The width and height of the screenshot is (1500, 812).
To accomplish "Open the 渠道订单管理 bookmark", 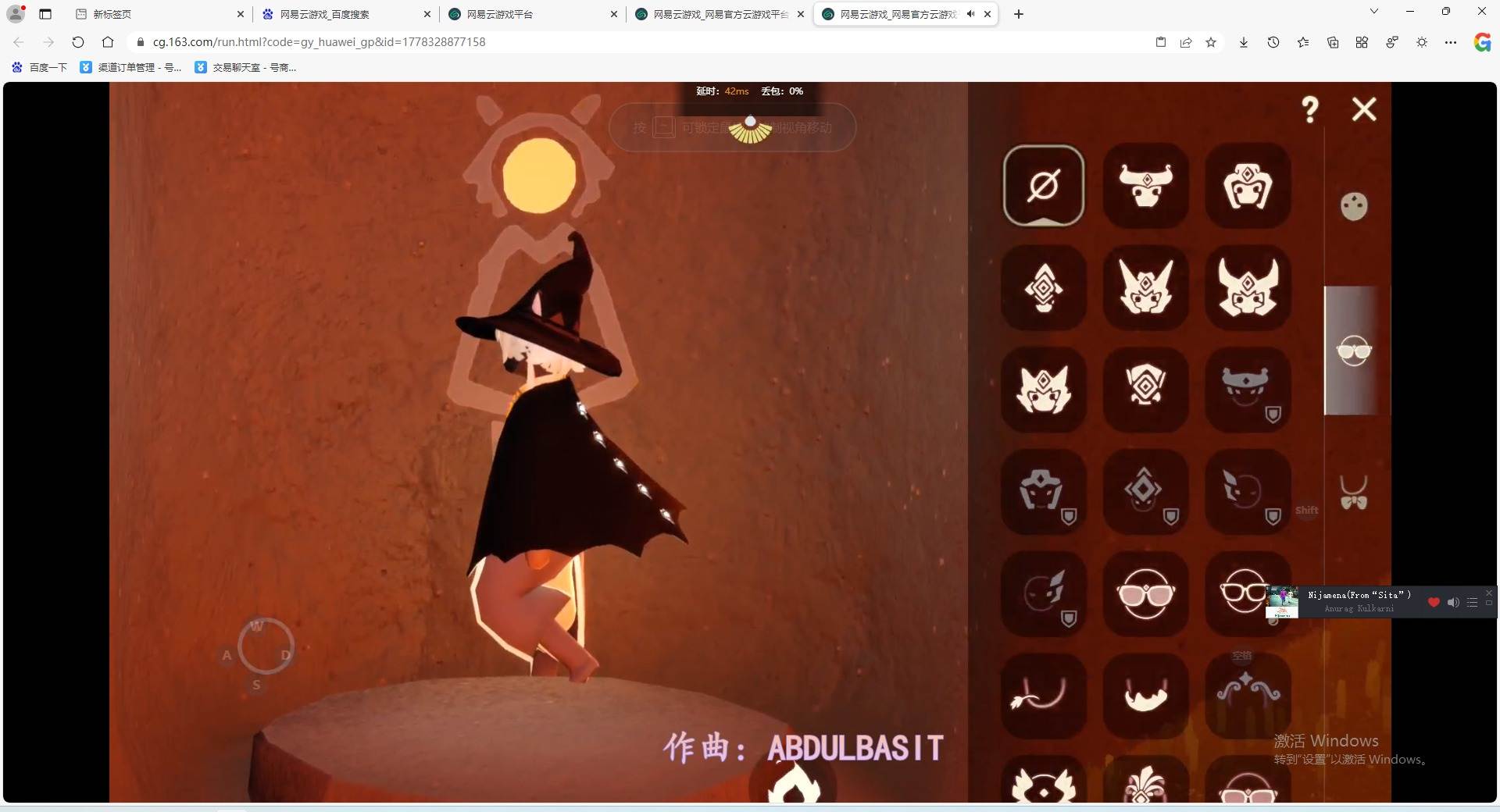I will (x=131, y=68).
